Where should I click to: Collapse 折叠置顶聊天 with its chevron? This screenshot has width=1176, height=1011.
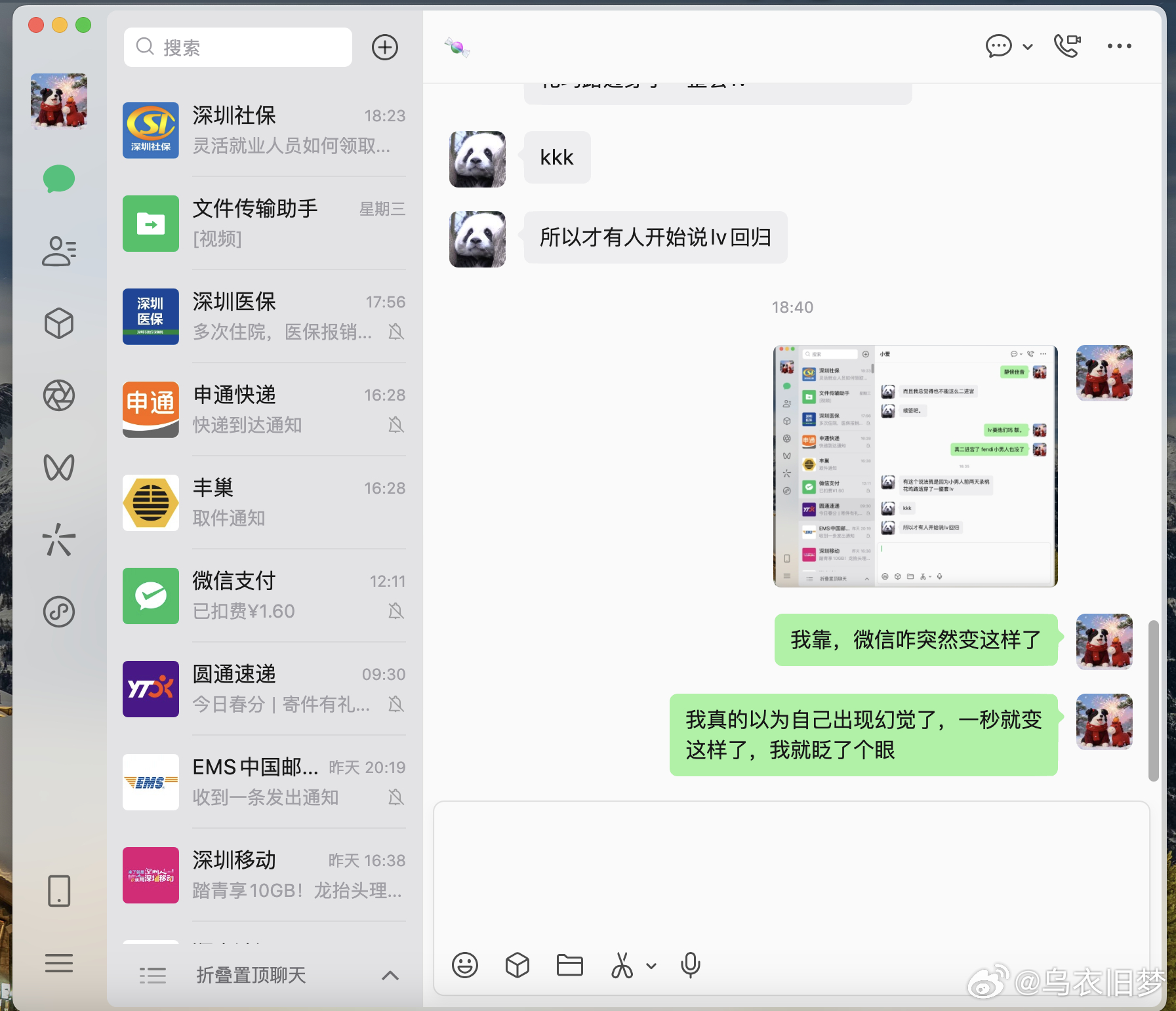coord(390,976)
